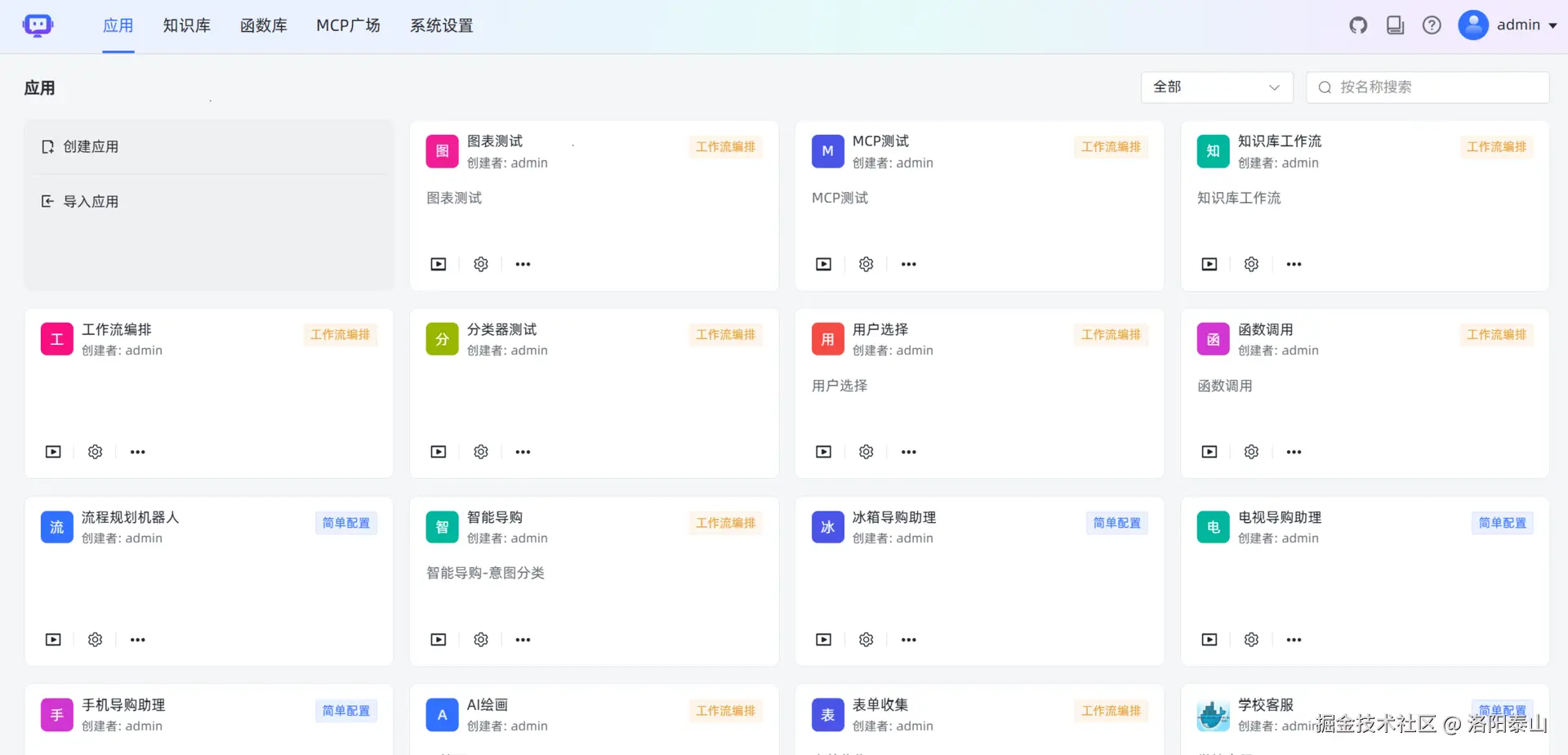Run the 图表测试 app via play icon
The height and width of the screenshot is (755, 1568).
438,263
